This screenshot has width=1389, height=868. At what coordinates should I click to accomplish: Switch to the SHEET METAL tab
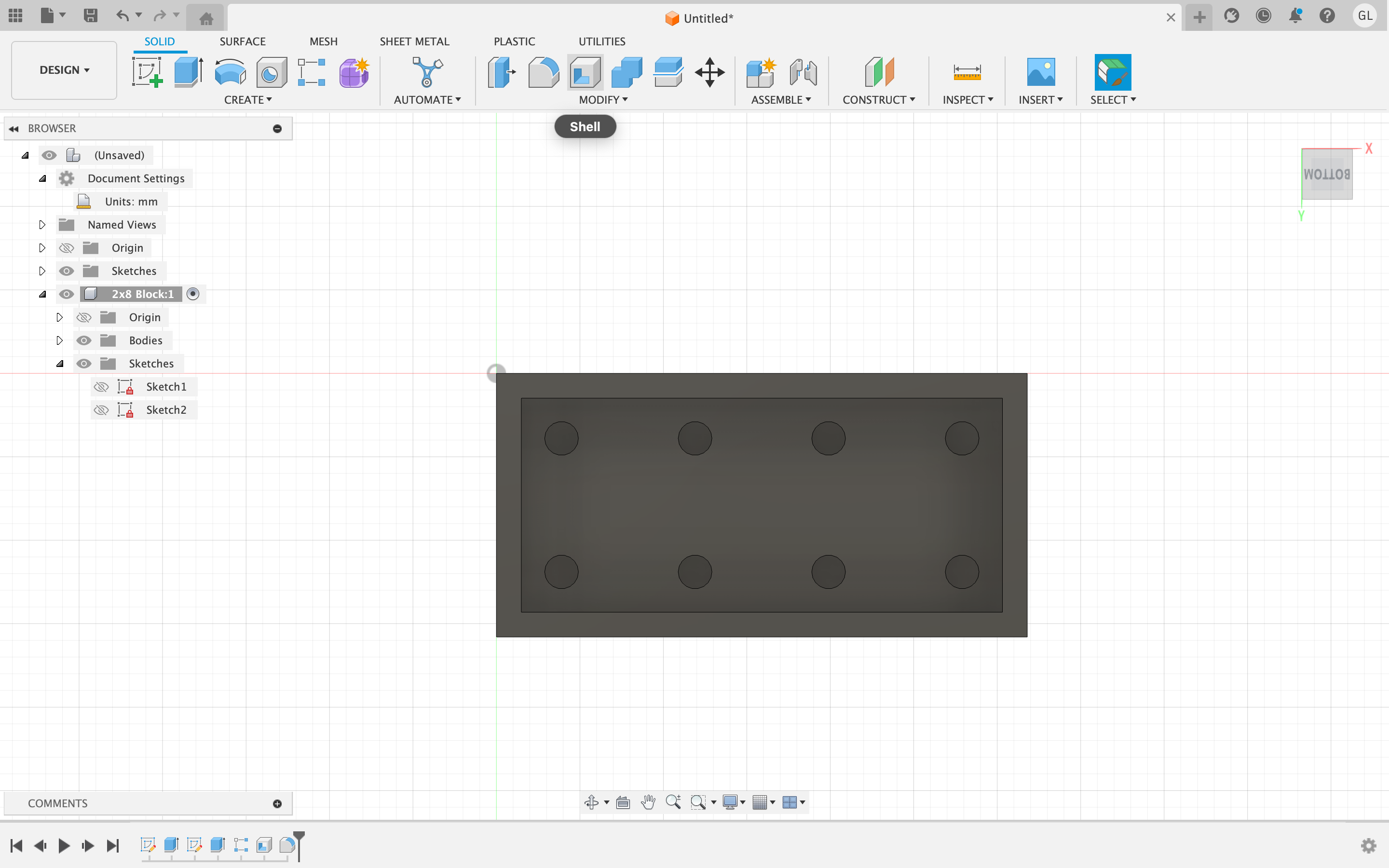pos(414,41)
